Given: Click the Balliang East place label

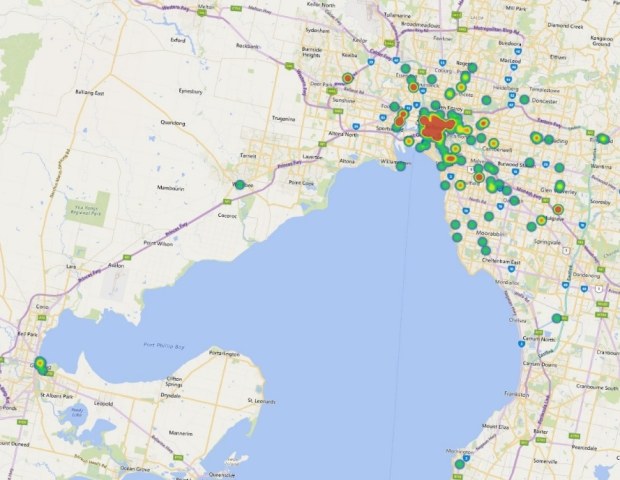Looking at the screenshot, I should tap(89, 93).
